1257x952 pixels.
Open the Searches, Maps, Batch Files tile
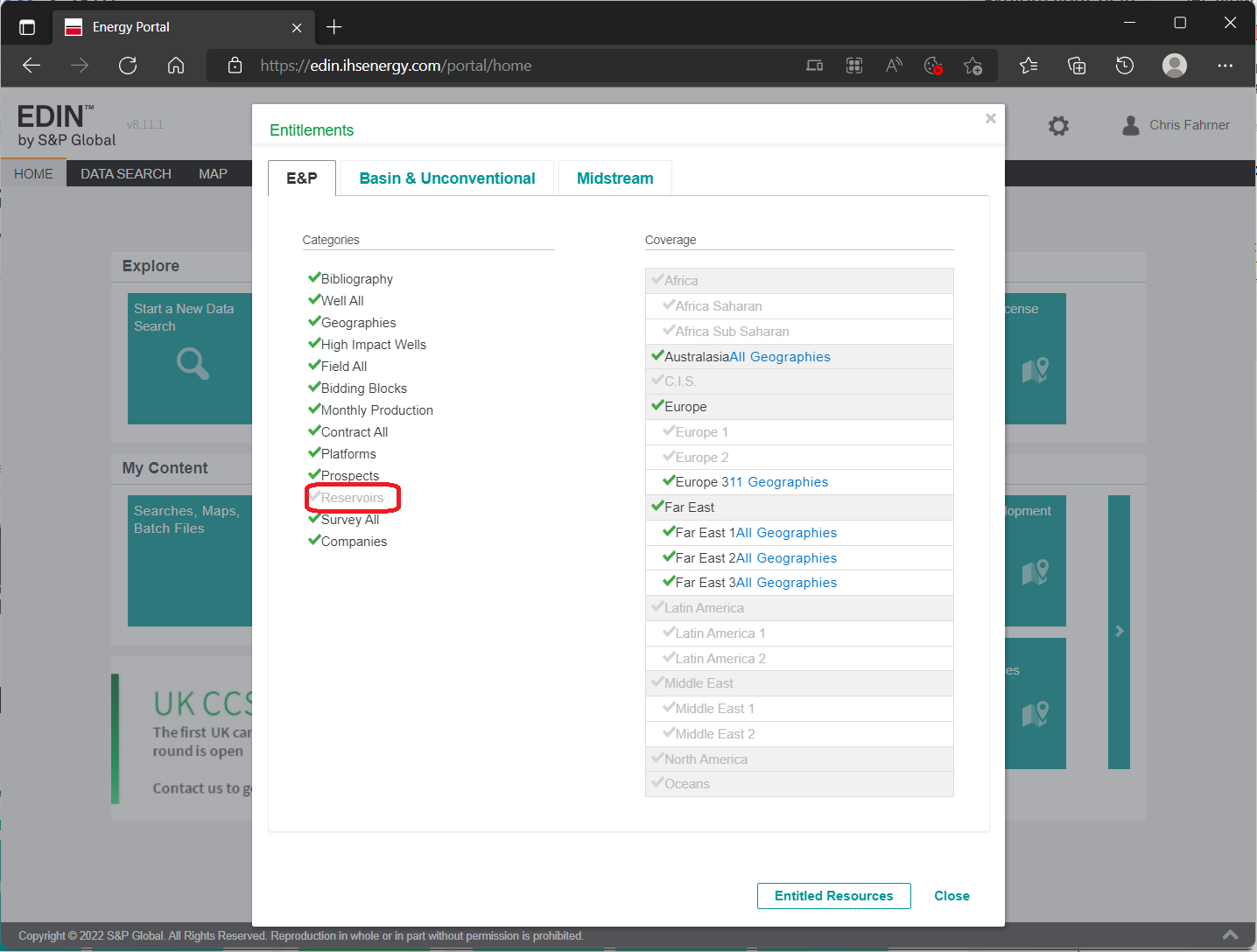coord(190,560)
